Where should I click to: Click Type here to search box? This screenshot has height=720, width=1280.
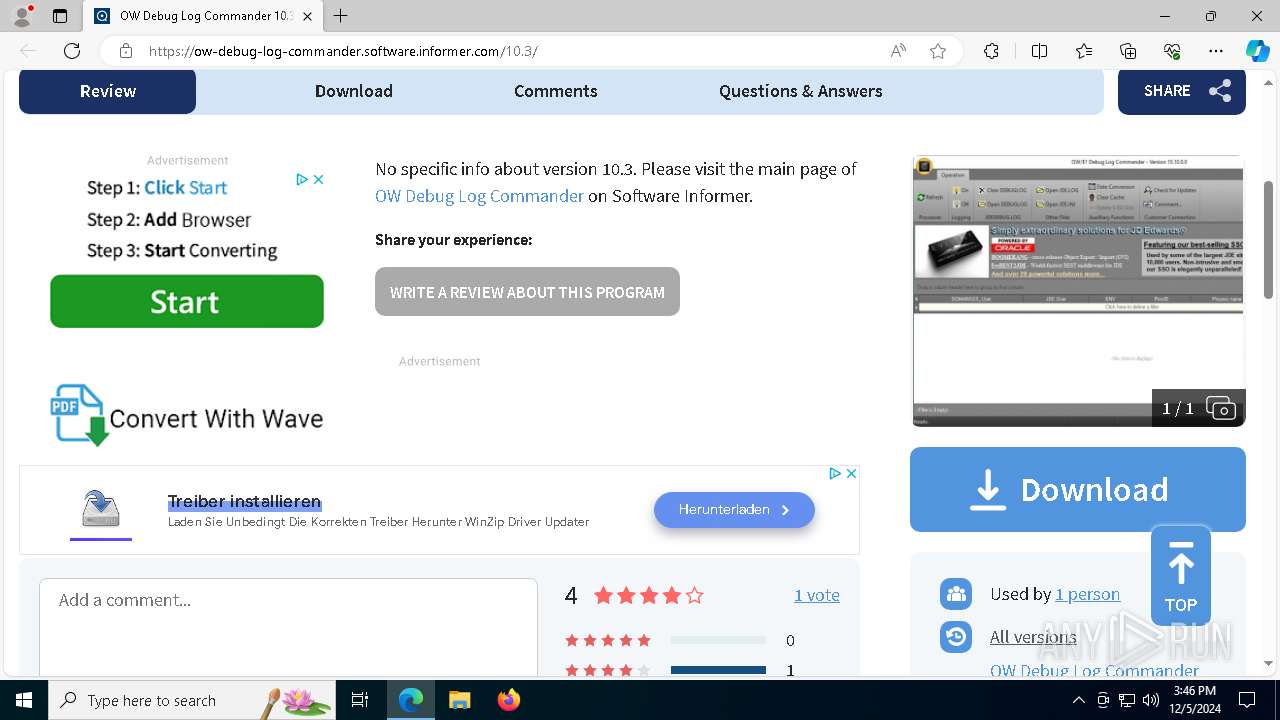[192, 700]
